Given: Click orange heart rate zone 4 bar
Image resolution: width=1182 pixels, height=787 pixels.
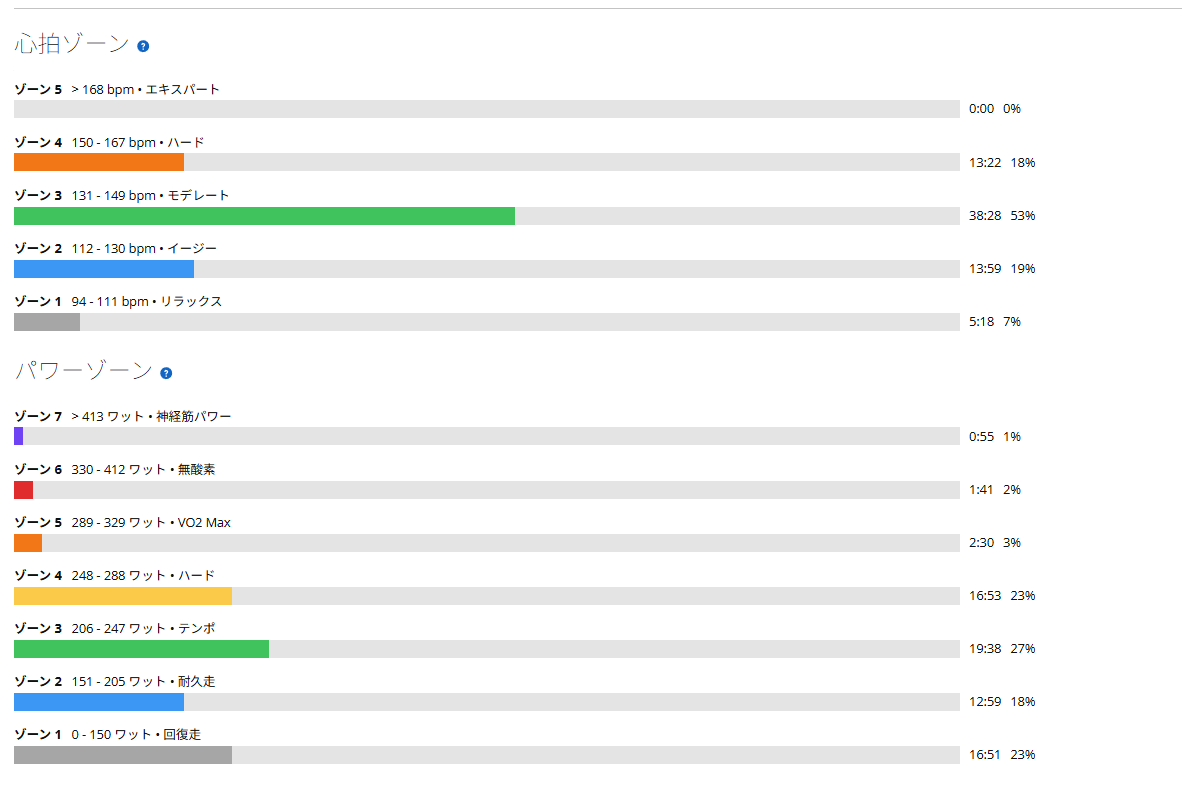Looking at the screenshot, I should point(99,162).
